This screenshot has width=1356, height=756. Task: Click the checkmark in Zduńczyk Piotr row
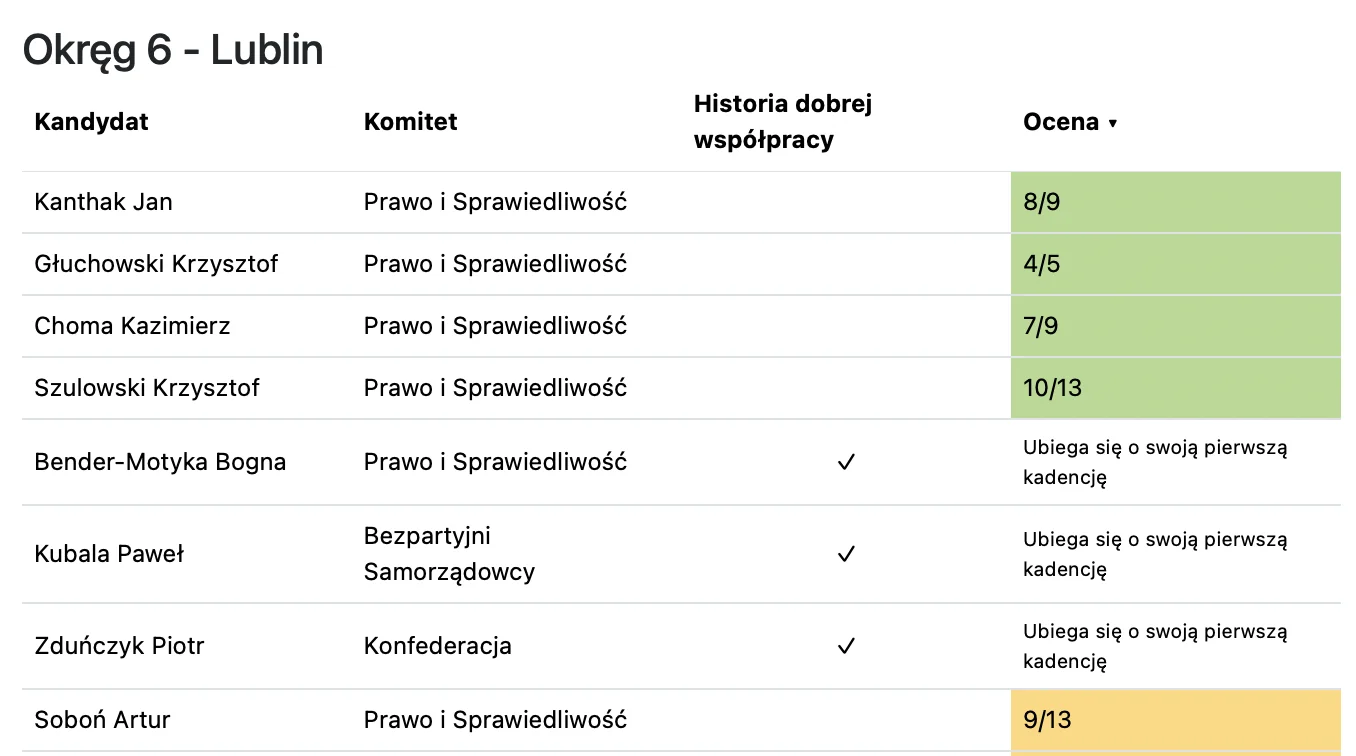(x=846, y=646)
